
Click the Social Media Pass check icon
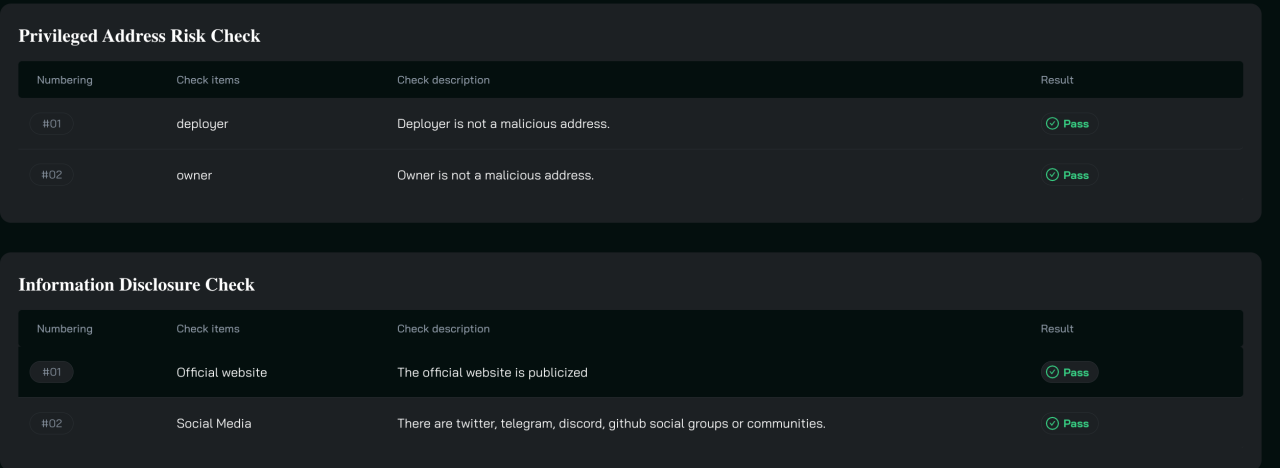(x=1052, y=424)
